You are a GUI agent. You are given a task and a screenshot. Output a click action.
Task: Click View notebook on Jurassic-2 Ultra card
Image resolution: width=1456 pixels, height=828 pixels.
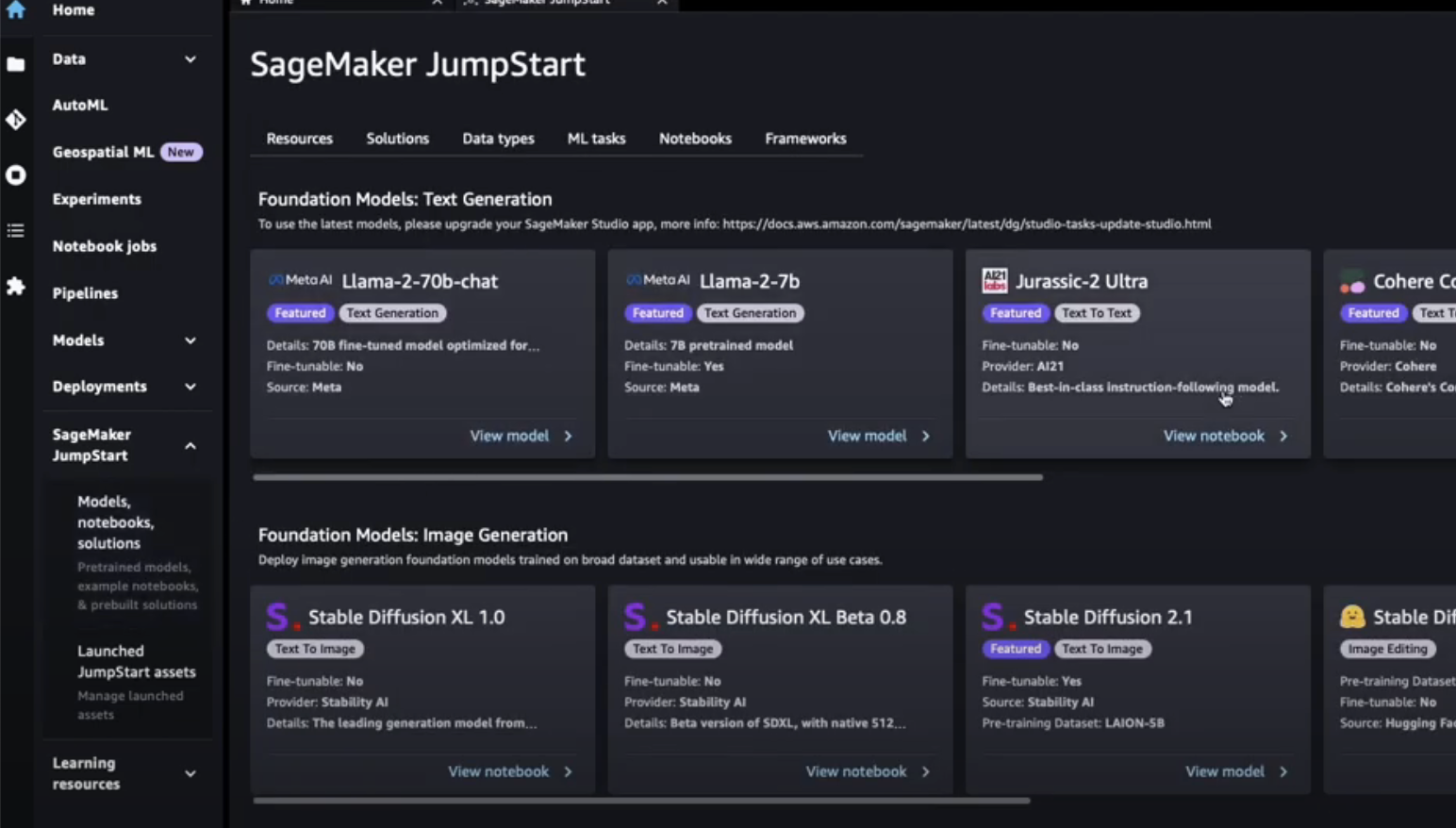tap(1215, 435)
